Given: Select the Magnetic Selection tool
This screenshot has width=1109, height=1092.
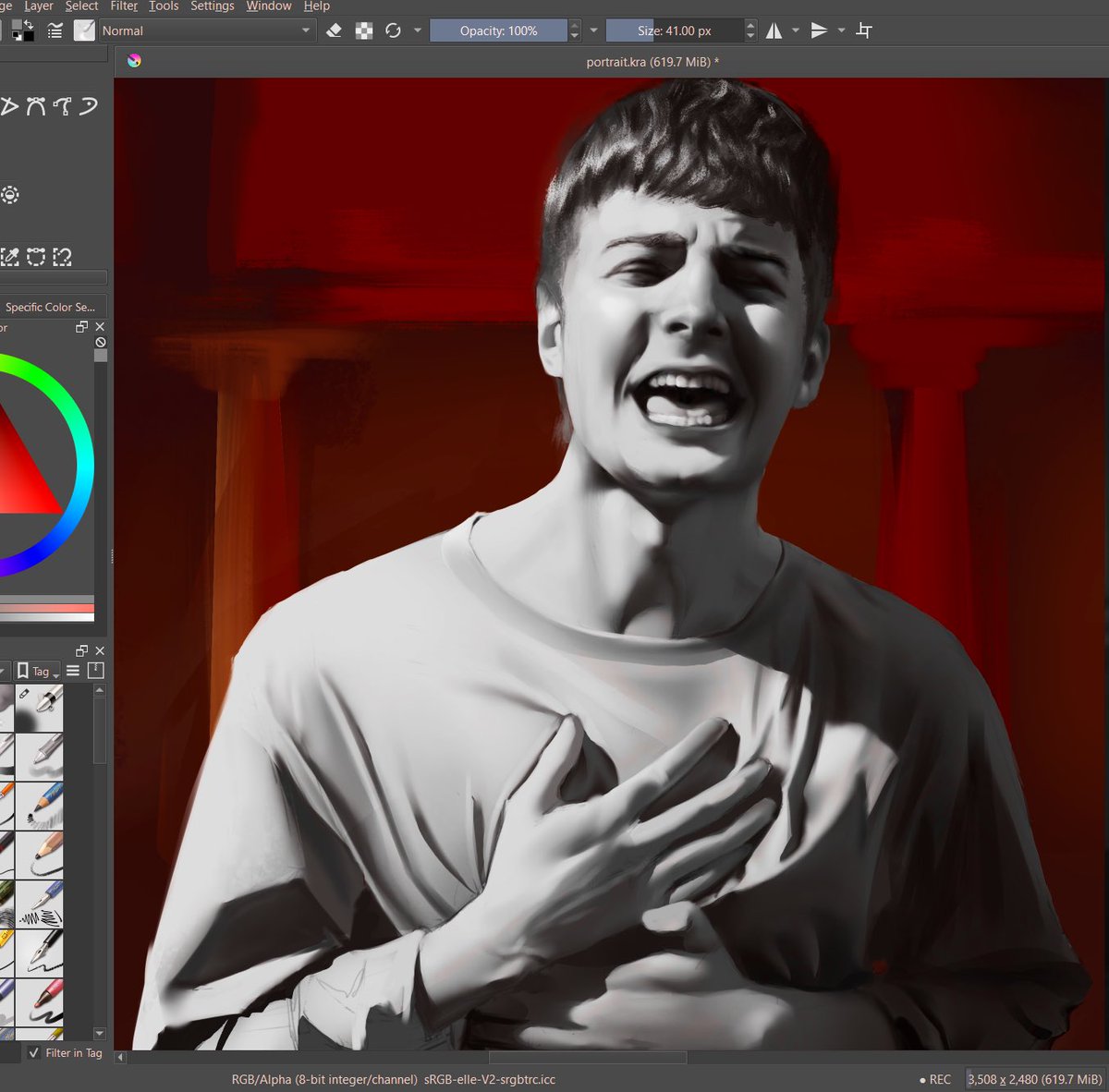Looking at the screenshot, I should tap(62, 257).
